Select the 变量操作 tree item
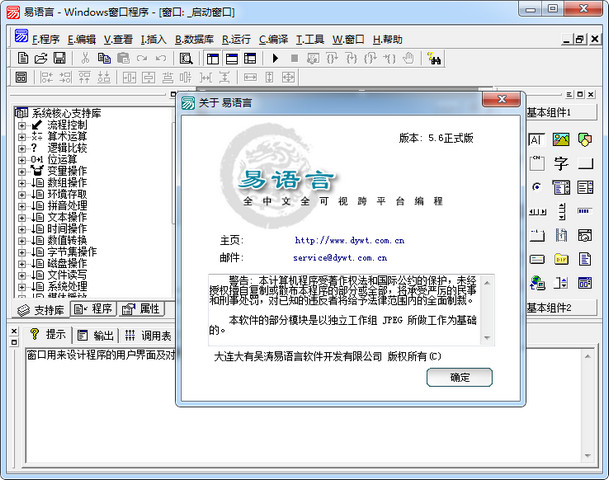The image size is (609, 480). pos(67,171)
